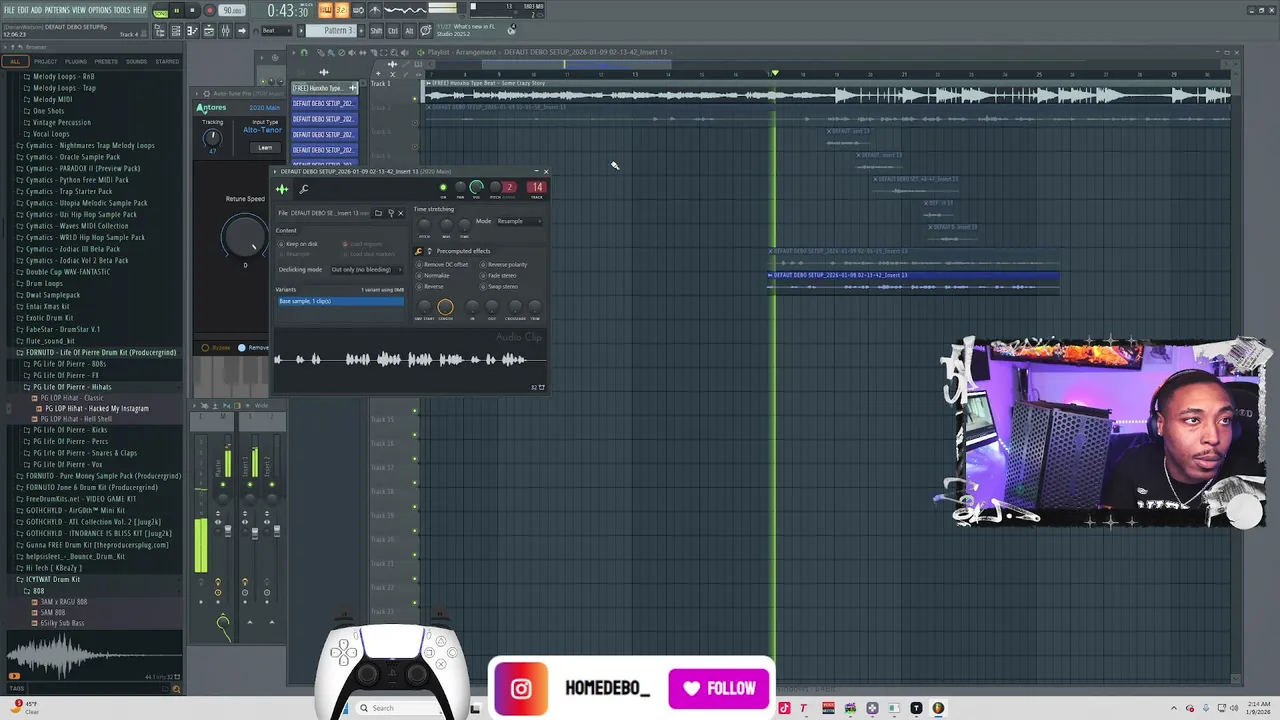Image resolution: width=1280 pixels, height=720 pixels.
Task: Click the pause button in transport
Action: tap(177, 10)
